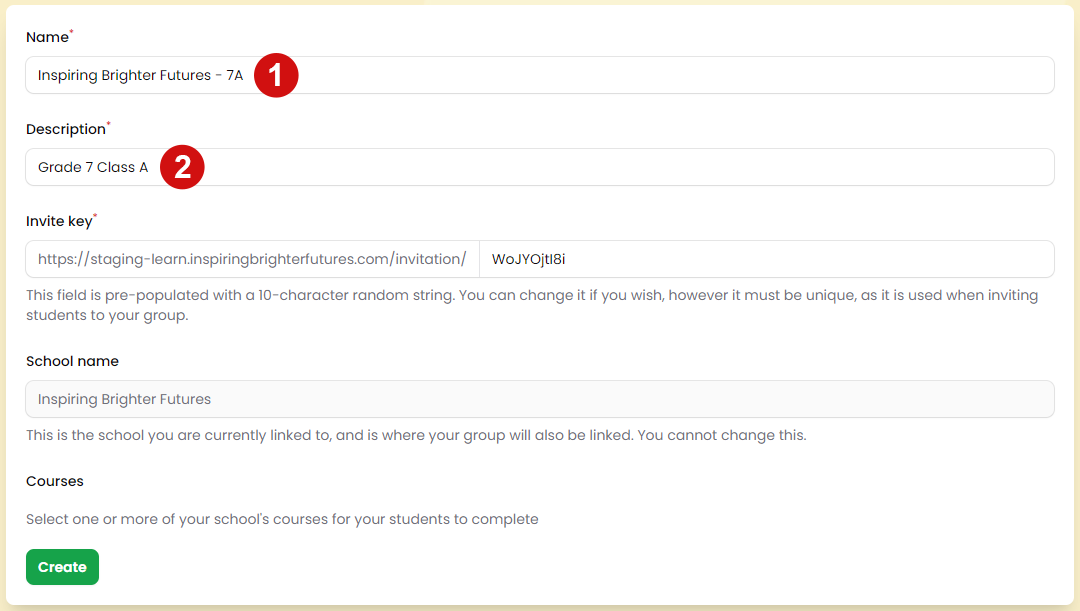Click the pre-populated random string help text
Image resolution: width=1080 pixels, height=611 pixels.
(x=532, y=305)
